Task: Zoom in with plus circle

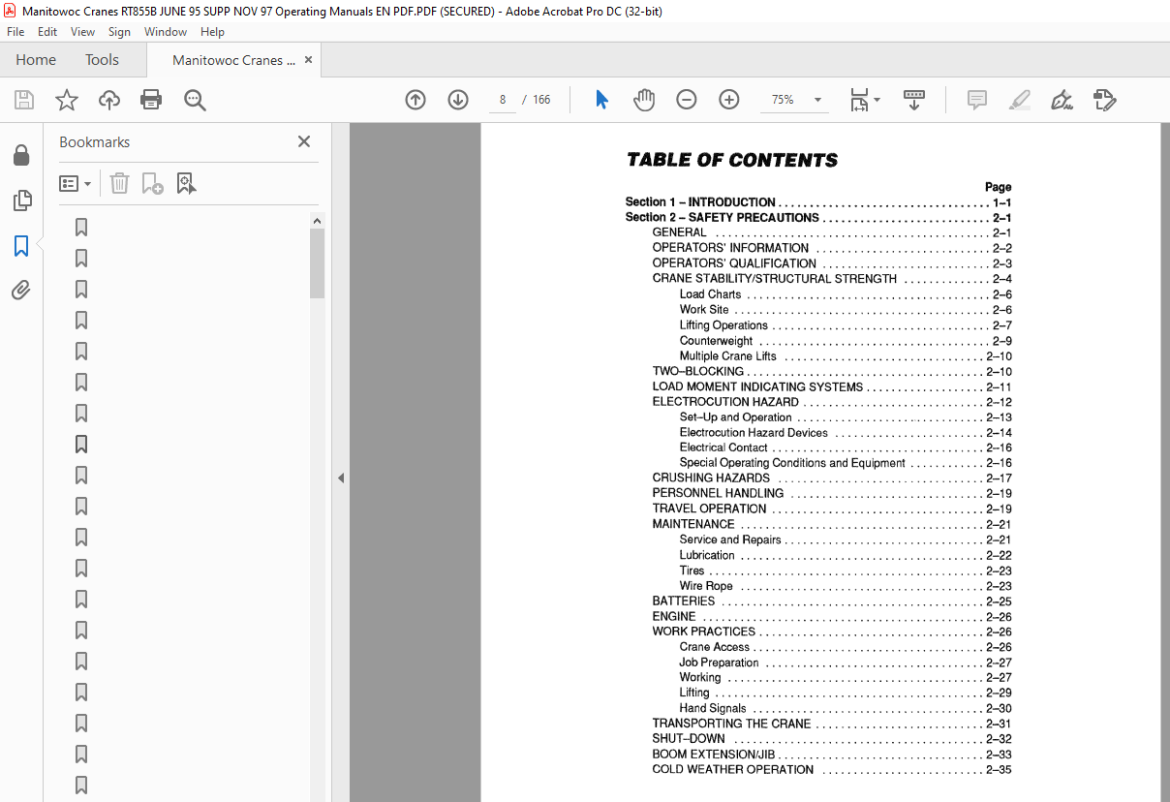Action: [x=729, y=100]
